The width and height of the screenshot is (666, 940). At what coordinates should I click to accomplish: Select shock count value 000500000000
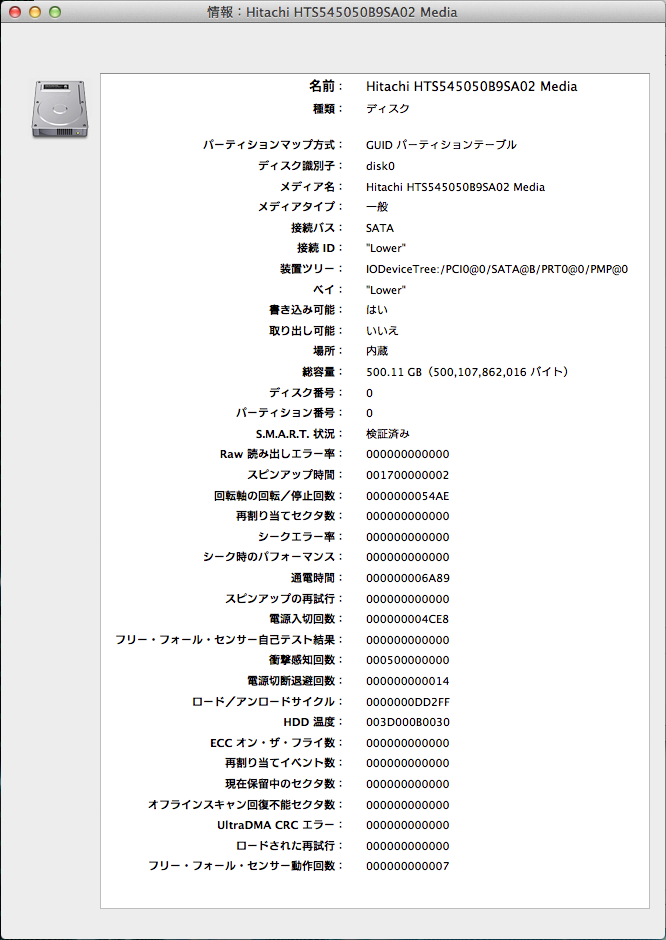point(408,660)
